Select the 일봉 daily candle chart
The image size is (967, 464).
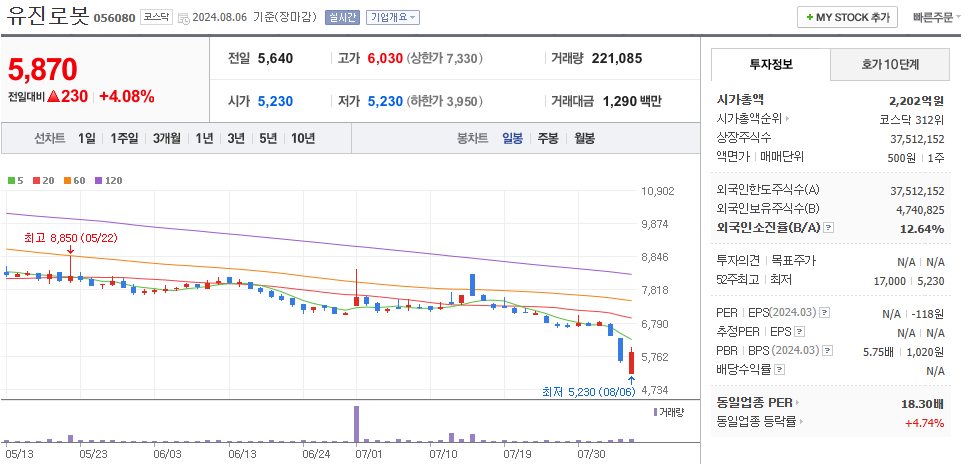click(512, 138)
